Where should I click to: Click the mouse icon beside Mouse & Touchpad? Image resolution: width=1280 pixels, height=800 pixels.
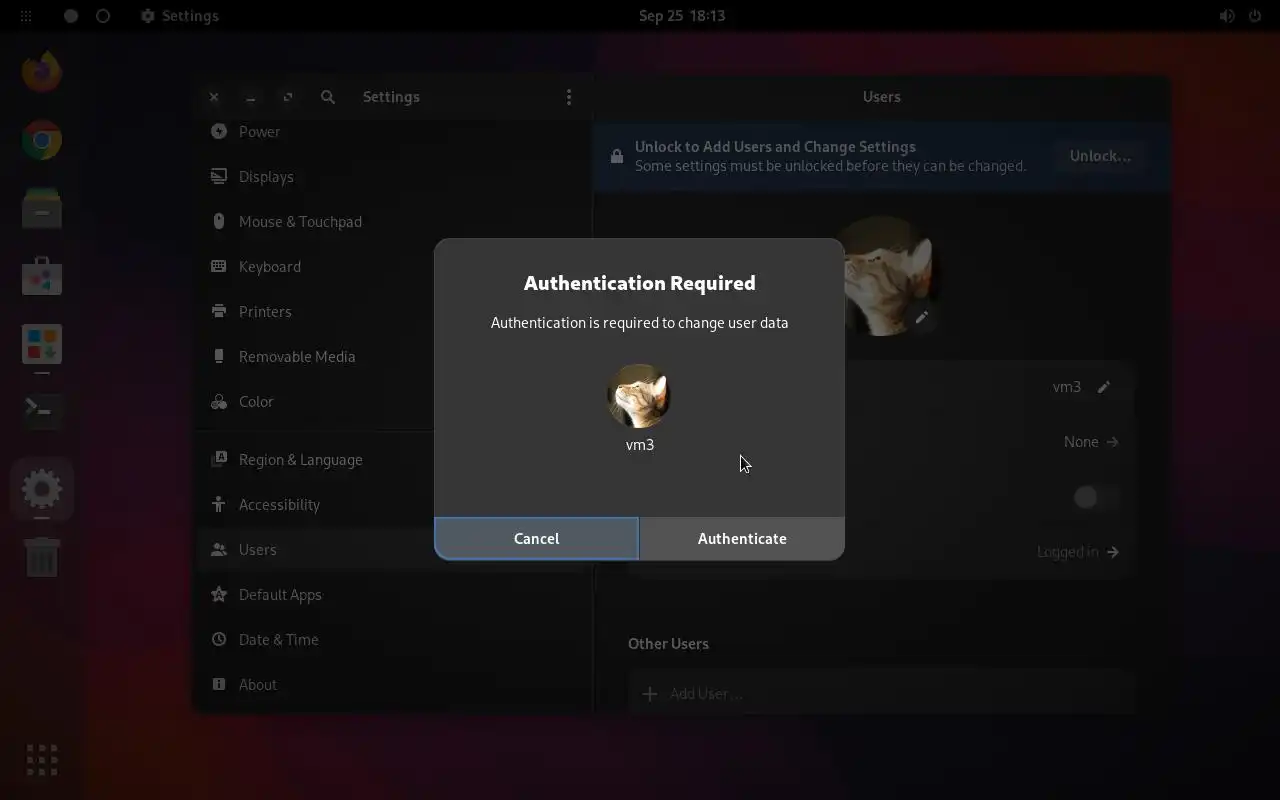tap(218, 222)
